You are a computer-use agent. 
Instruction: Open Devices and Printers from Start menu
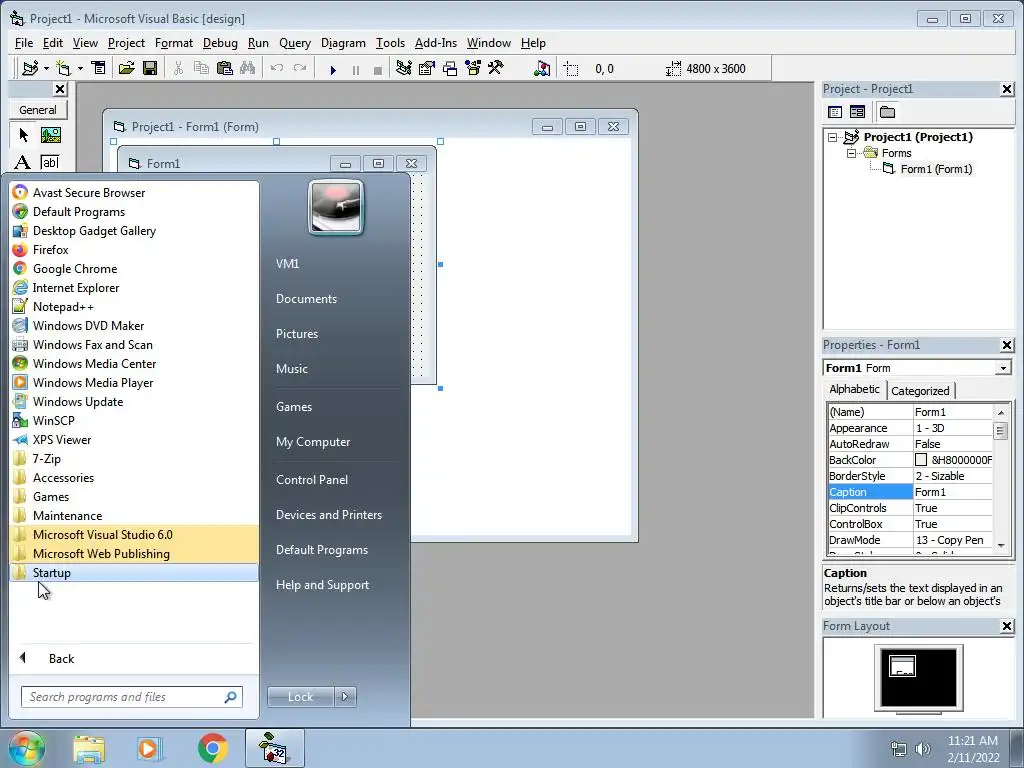(328, 515)
